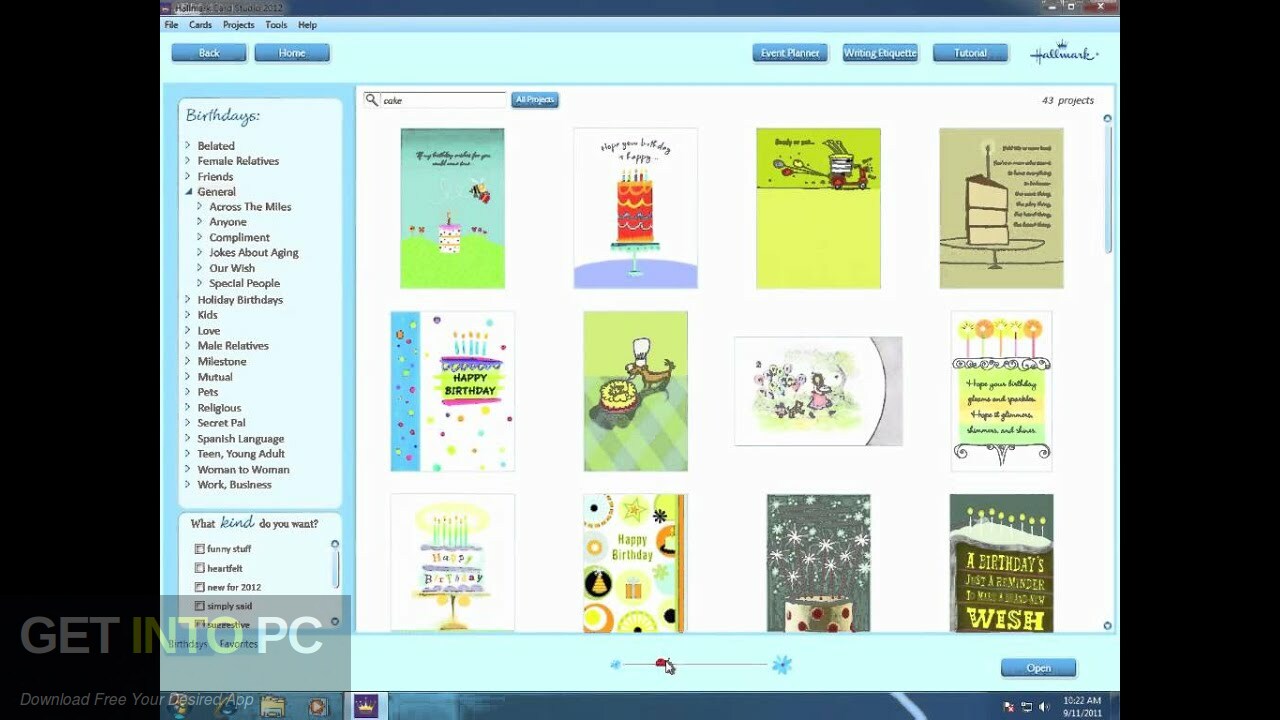The width and height of the screenshot is (1280, 720).
Task: Select the 'glimmers, shimmers, and shines' card
Action: [1001, 391]
